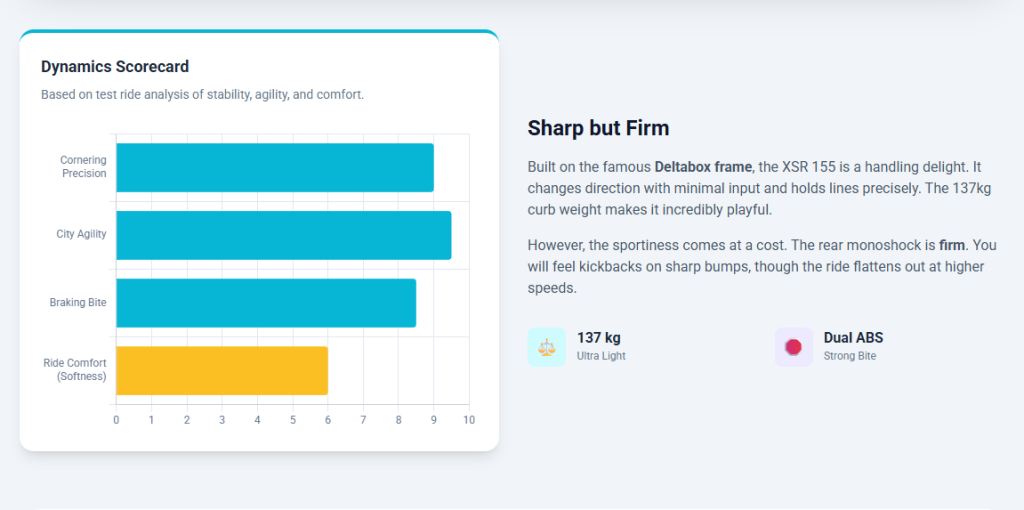This screenshot has width=1024, height=510.
Task: Click the scorecard subtitle about test ride analysis
Action: tap(202, 95)
